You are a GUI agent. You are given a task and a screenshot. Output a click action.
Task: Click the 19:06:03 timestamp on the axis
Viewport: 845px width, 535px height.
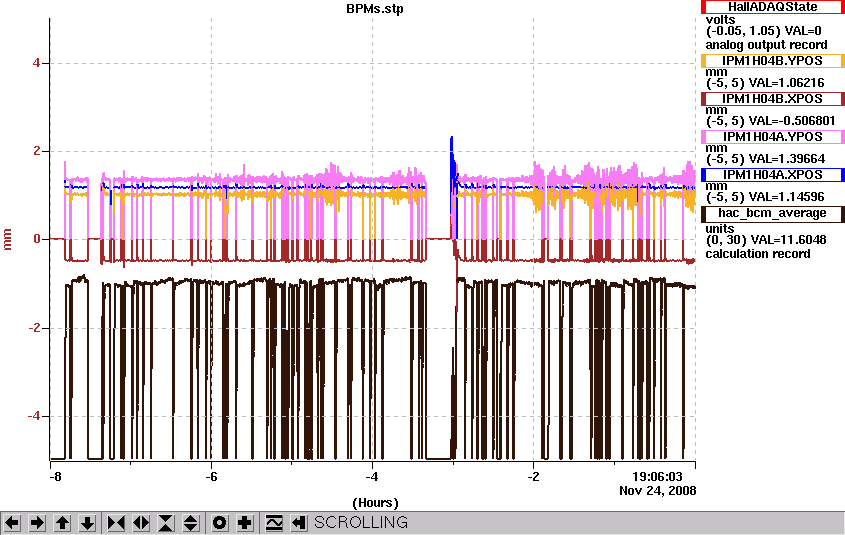(657, 477)
